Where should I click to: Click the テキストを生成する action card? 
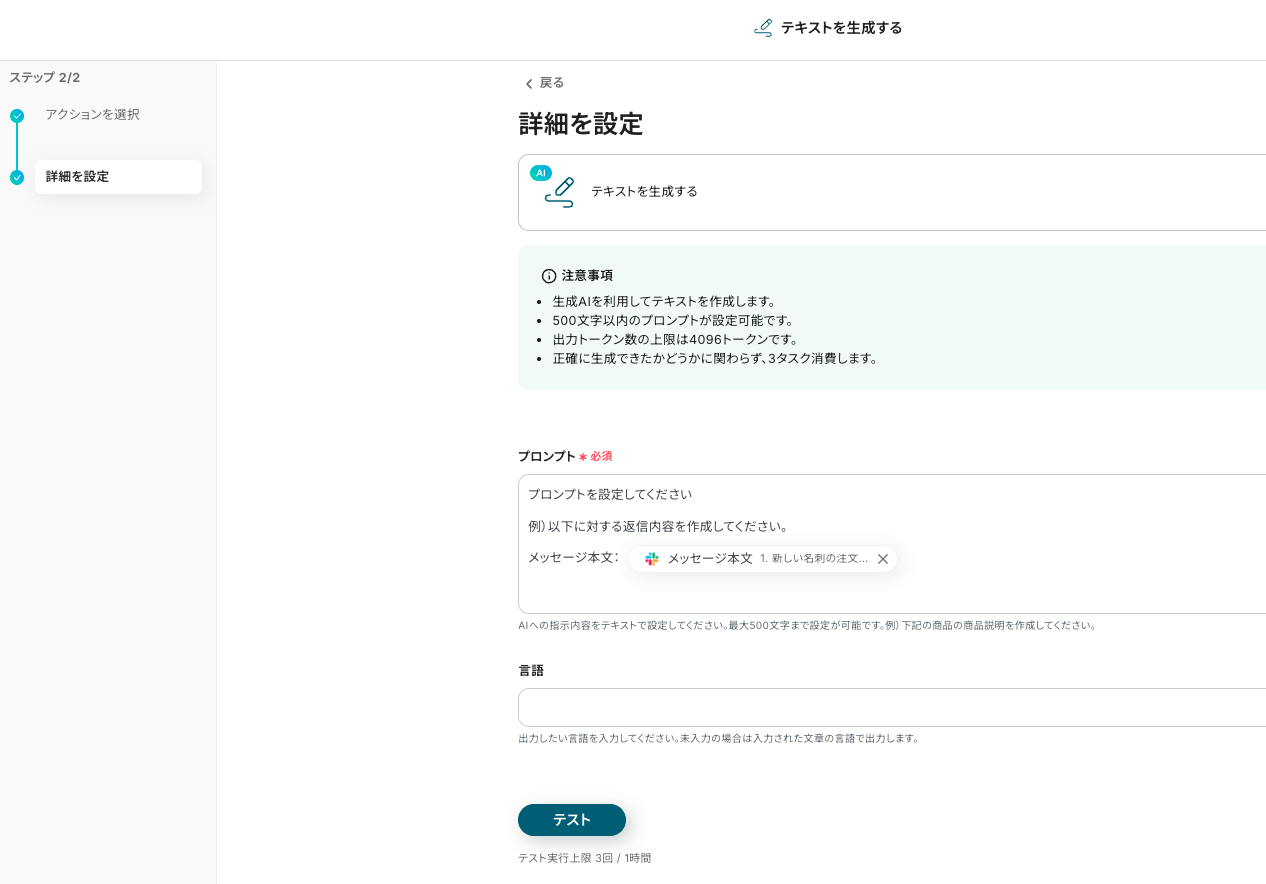click(x=890, y=192)
